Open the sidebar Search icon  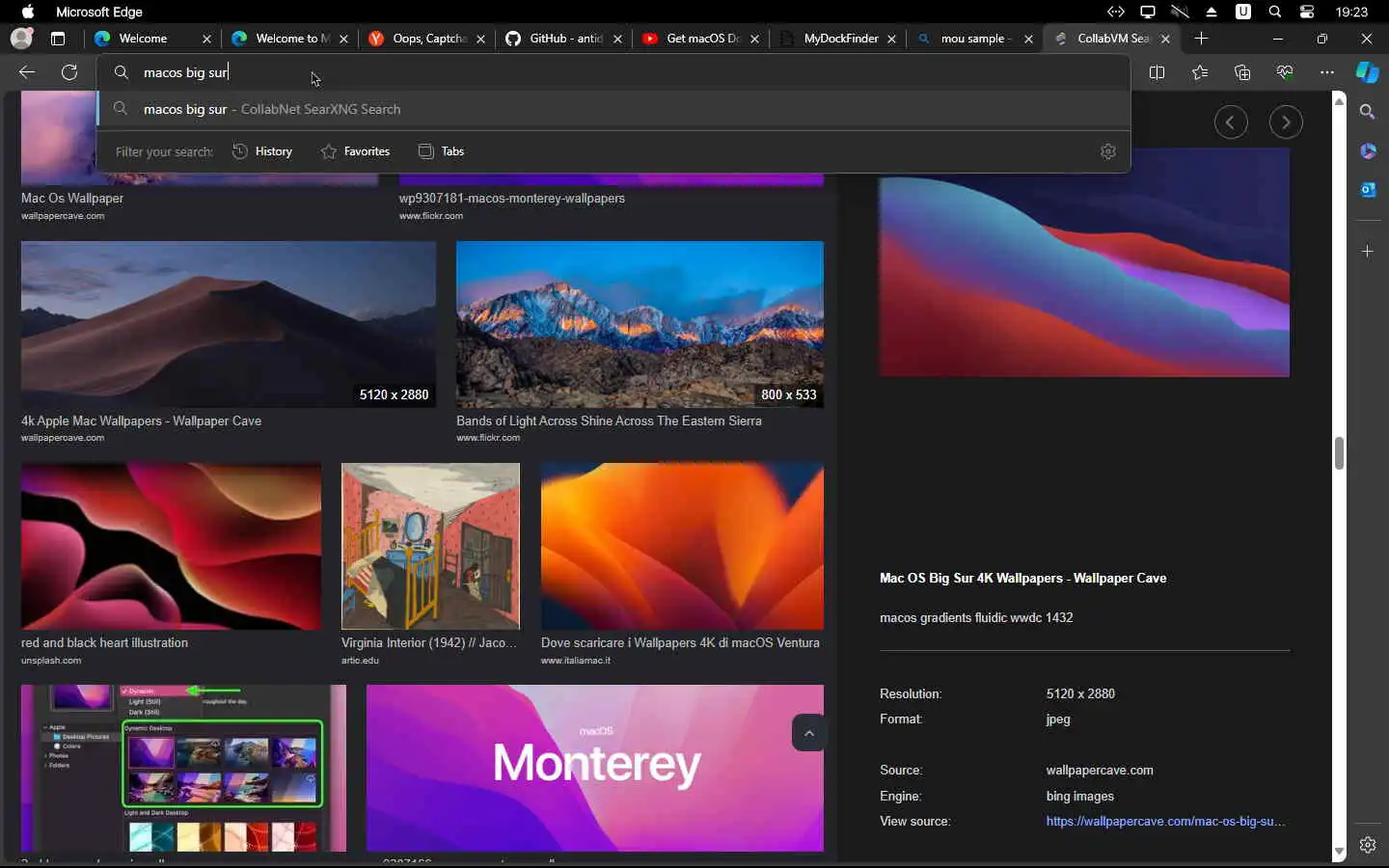click(x=1367, y=112)
